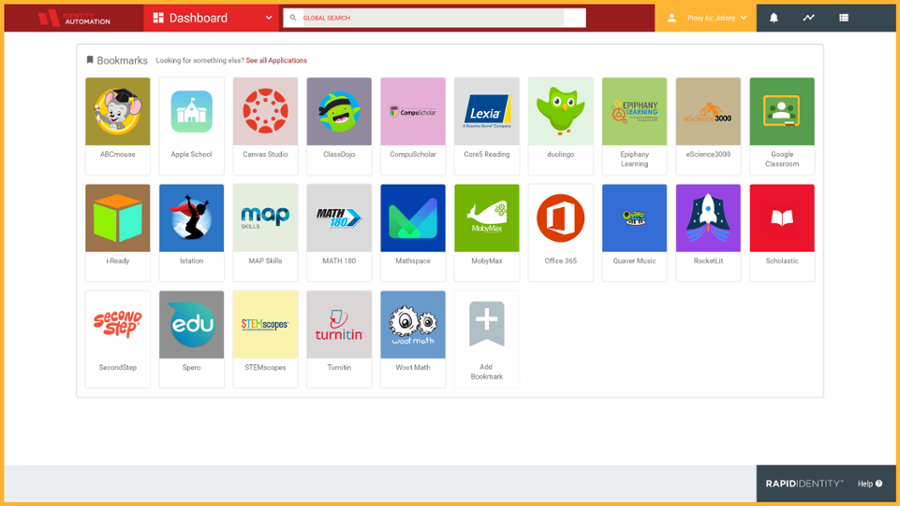Click Add Bookmark plus tile
Viewport: 900px width, 506px height.
pyautogui.click(x=487, y=339)
